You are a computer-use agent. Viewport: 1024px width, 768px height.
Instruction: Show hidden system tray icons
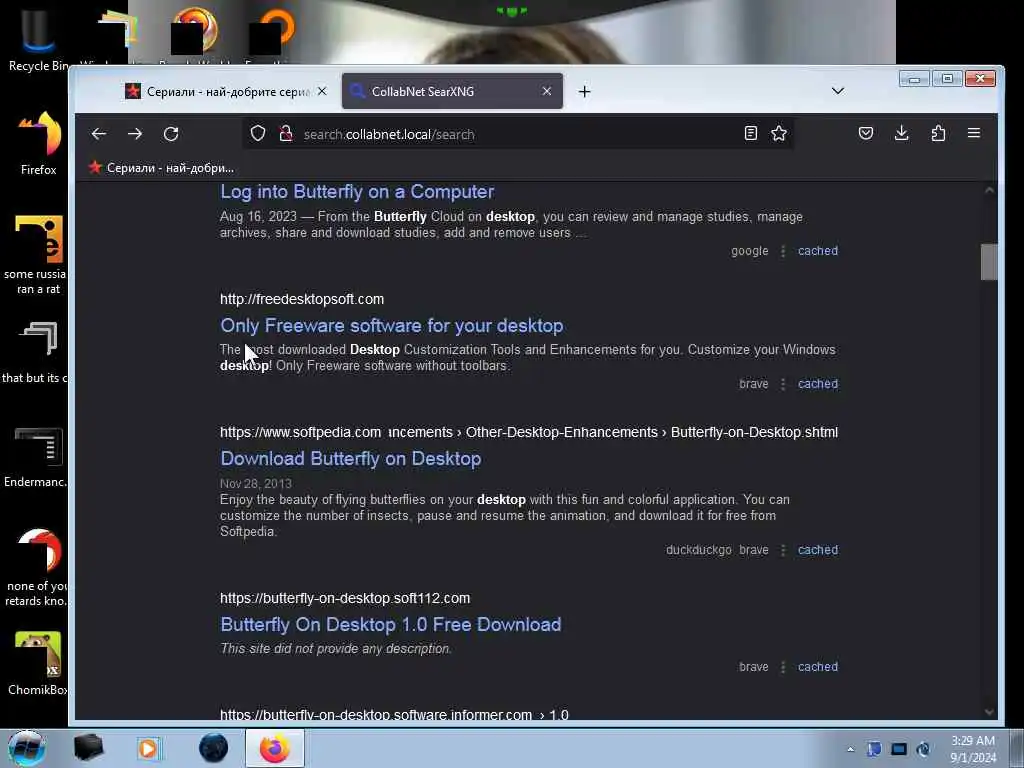point(850,749)
